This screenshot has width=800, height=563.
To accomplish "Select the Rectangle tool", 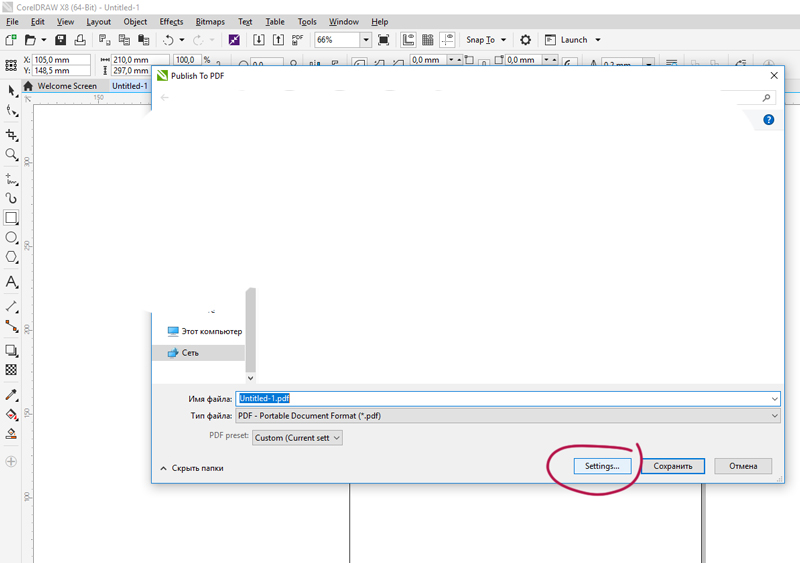I will tap(11, 218).
